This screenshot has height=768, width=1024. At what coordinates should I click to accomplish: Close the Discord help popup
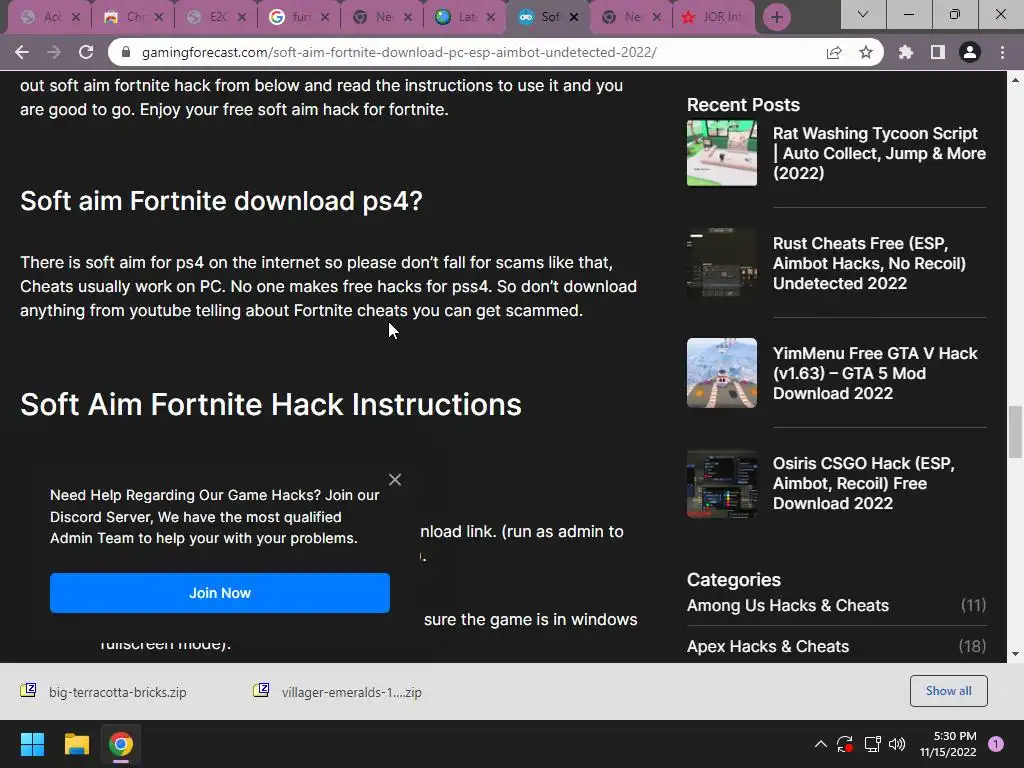pyautogui.click(x=395, y=480)
